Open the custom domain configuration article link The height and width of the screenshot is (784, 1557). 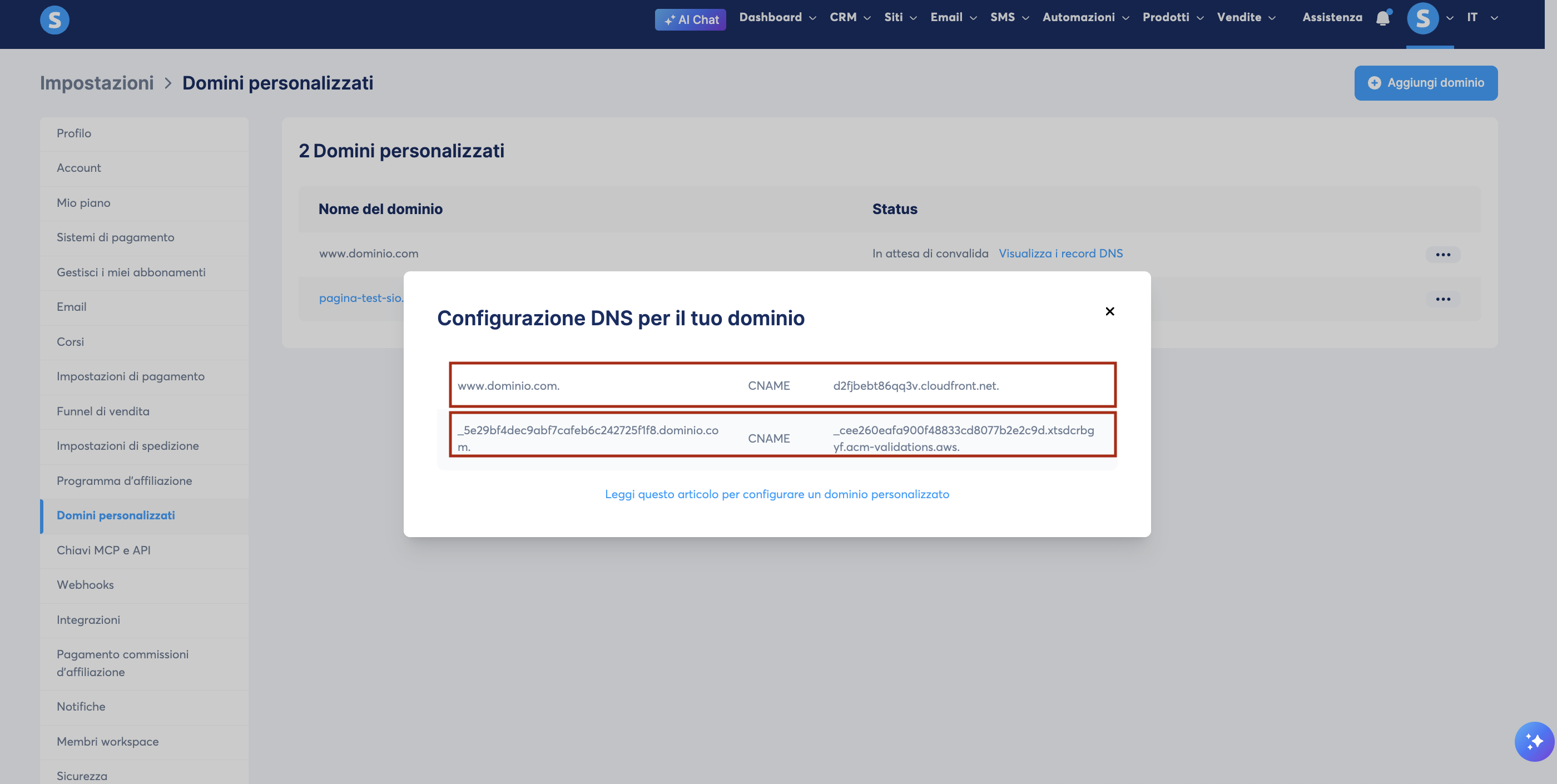(777, 494)
